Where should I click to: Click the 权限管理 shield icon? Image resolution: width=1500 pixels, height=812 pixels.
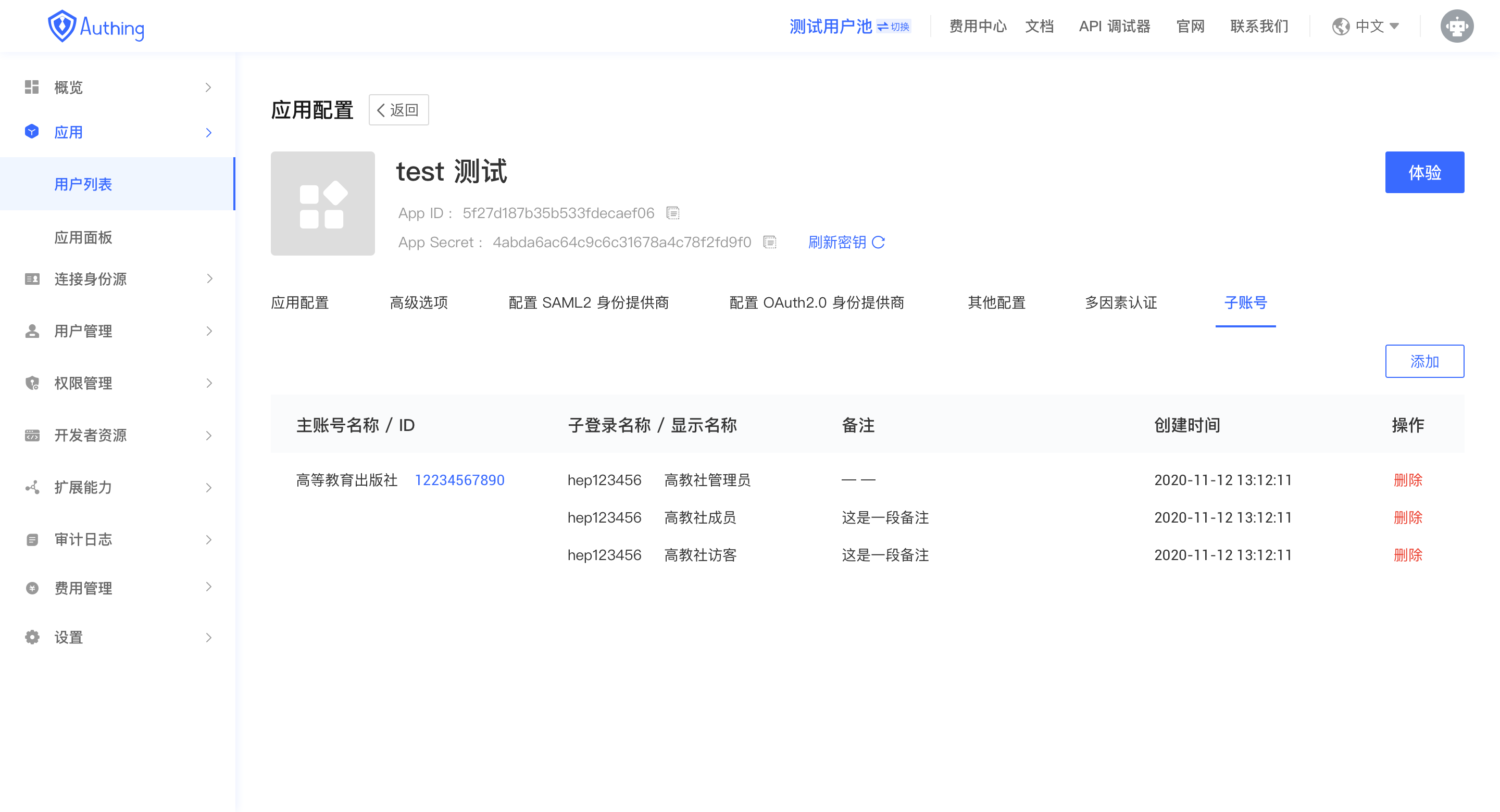click(x=32, y=383)
